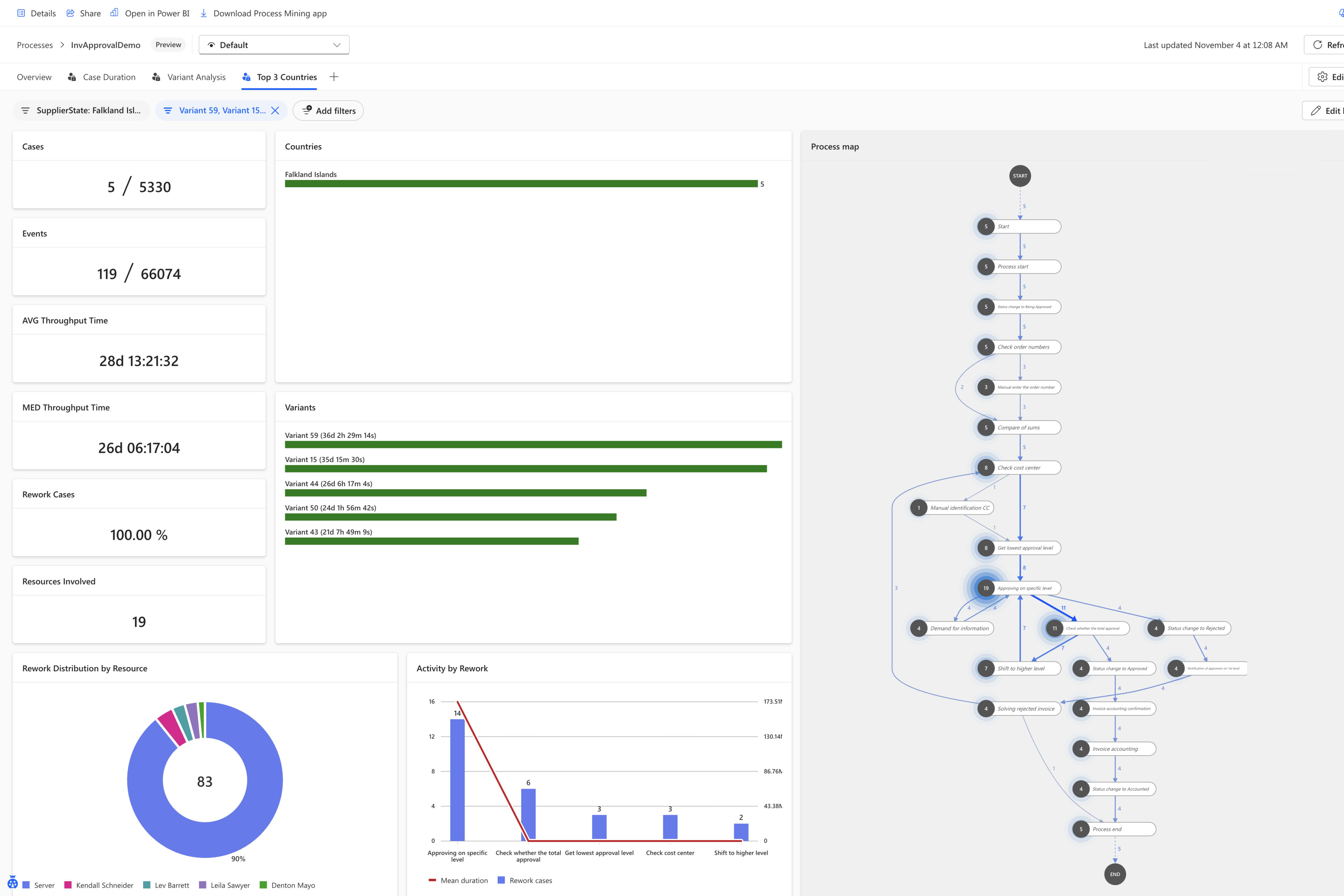This screenshot has height=896, width=1344.
Task: Click InvApprovalDemo breadcrumb
Action: coord(106,45)
